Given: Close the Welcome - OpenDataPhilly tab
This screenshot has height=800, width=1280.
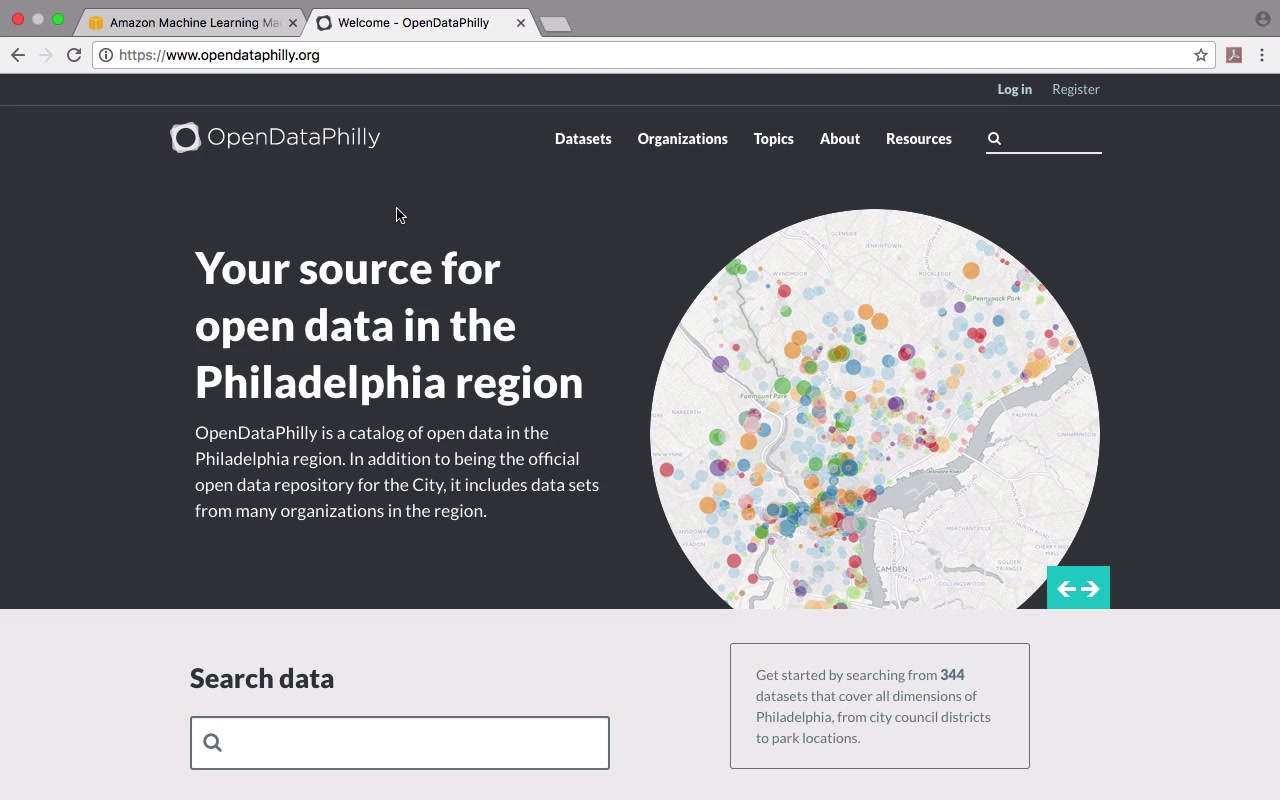Looking at the screenshot, I should coord(521,22).
